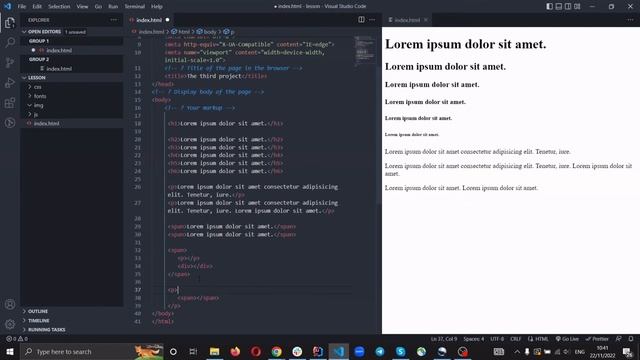Open the Run menu
The image size is (640, 360).
click(113, 7)
